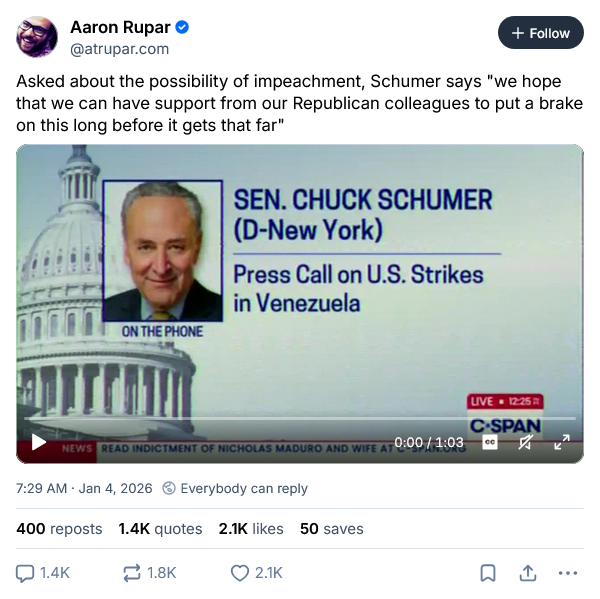This screenshot has height=599, width=600.
Task: Follow Aaron Rupar
Action: (x=540, y=33)
